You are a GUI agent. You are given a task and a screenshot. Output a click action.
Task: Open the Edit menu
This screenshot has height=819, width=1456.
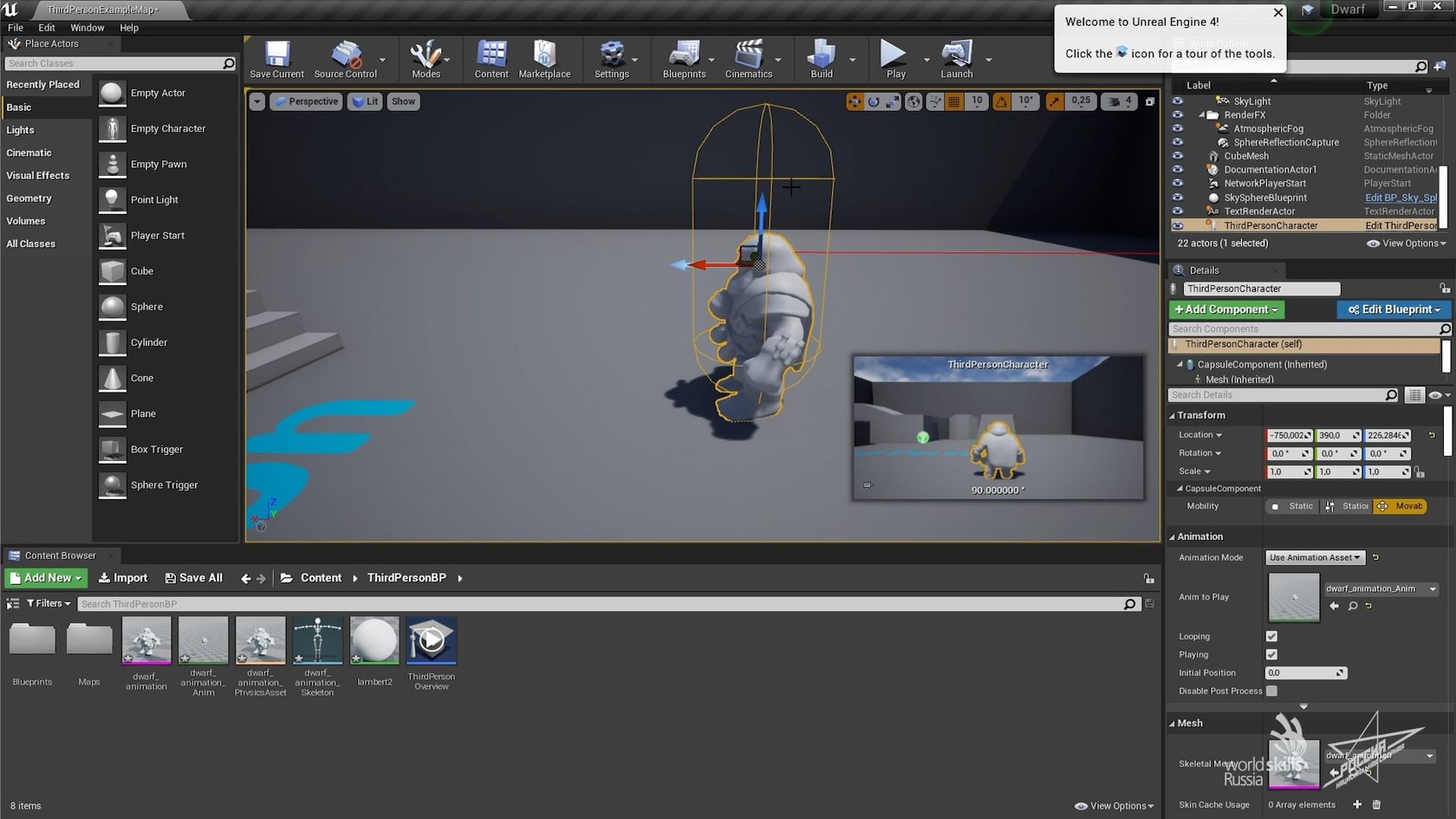(x=47, y=28)
